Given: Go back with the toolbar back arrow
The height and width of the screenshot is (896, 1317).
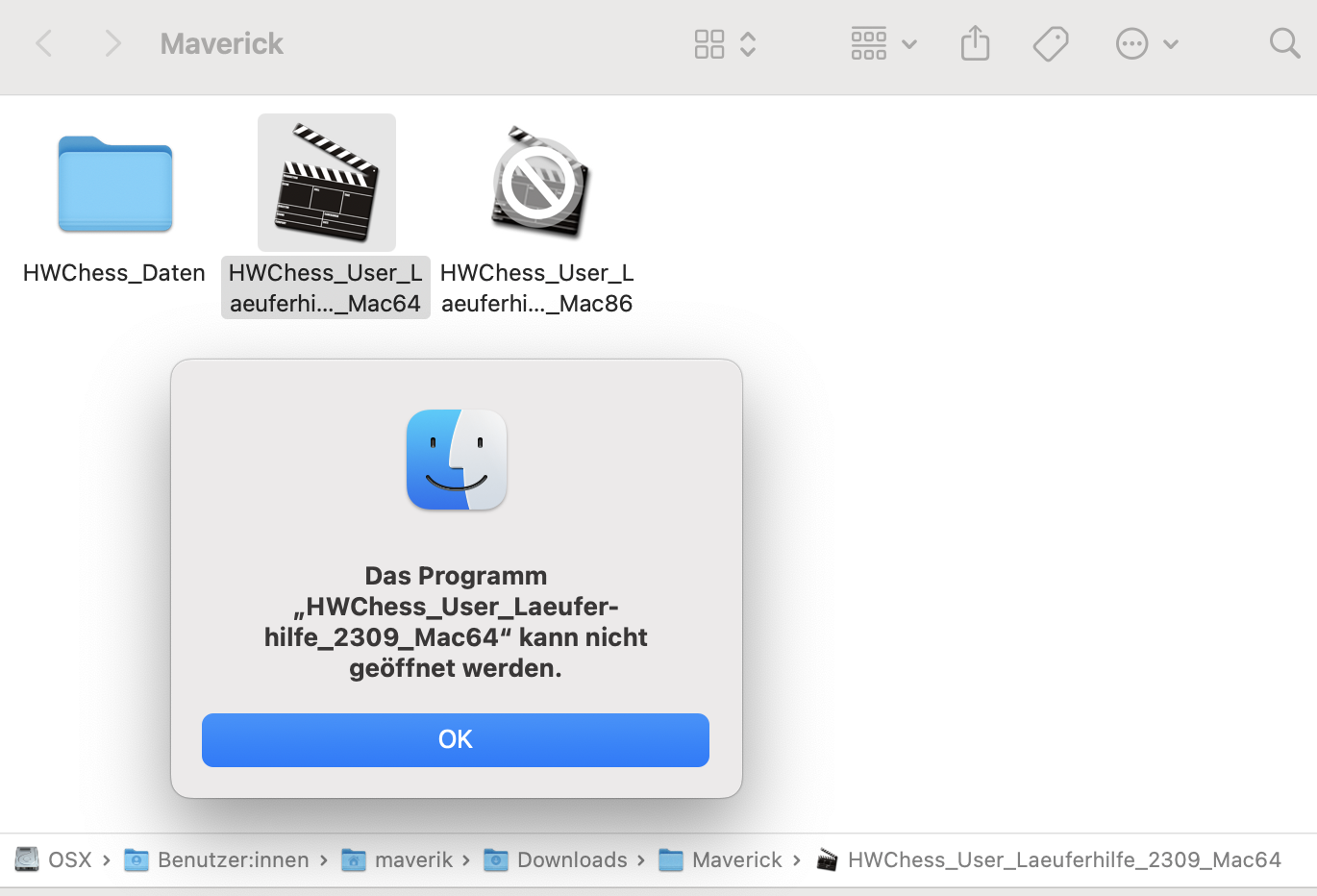Looking at the screenshot, I should pyautogui.click(x=43, y=43).
